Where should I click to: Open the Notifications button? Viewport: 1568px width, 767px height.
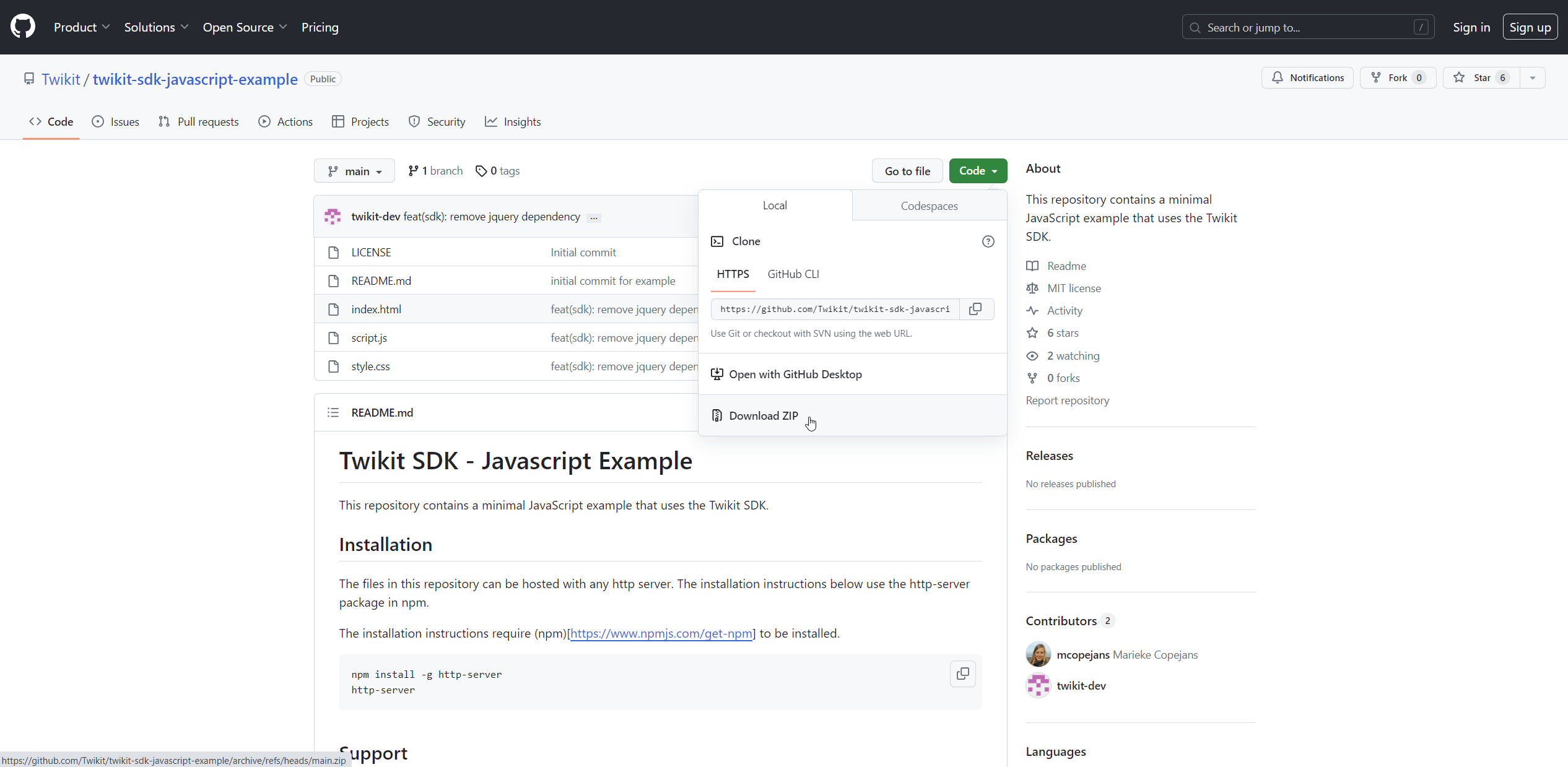(1307, 78)
